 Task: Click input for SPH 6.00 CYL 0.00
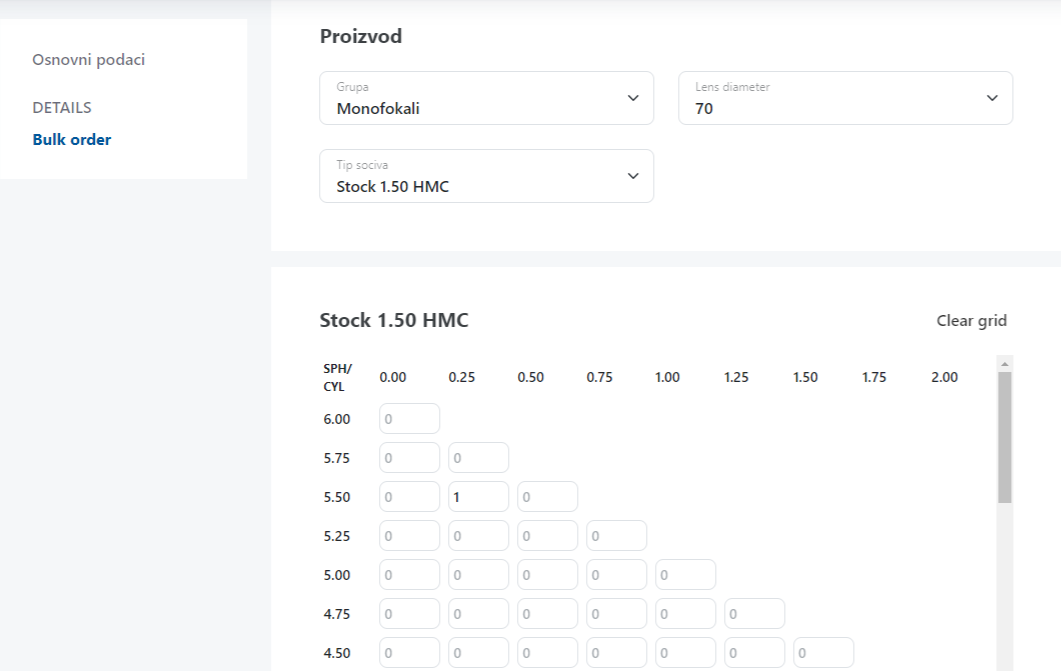click(x=409, y=419)
